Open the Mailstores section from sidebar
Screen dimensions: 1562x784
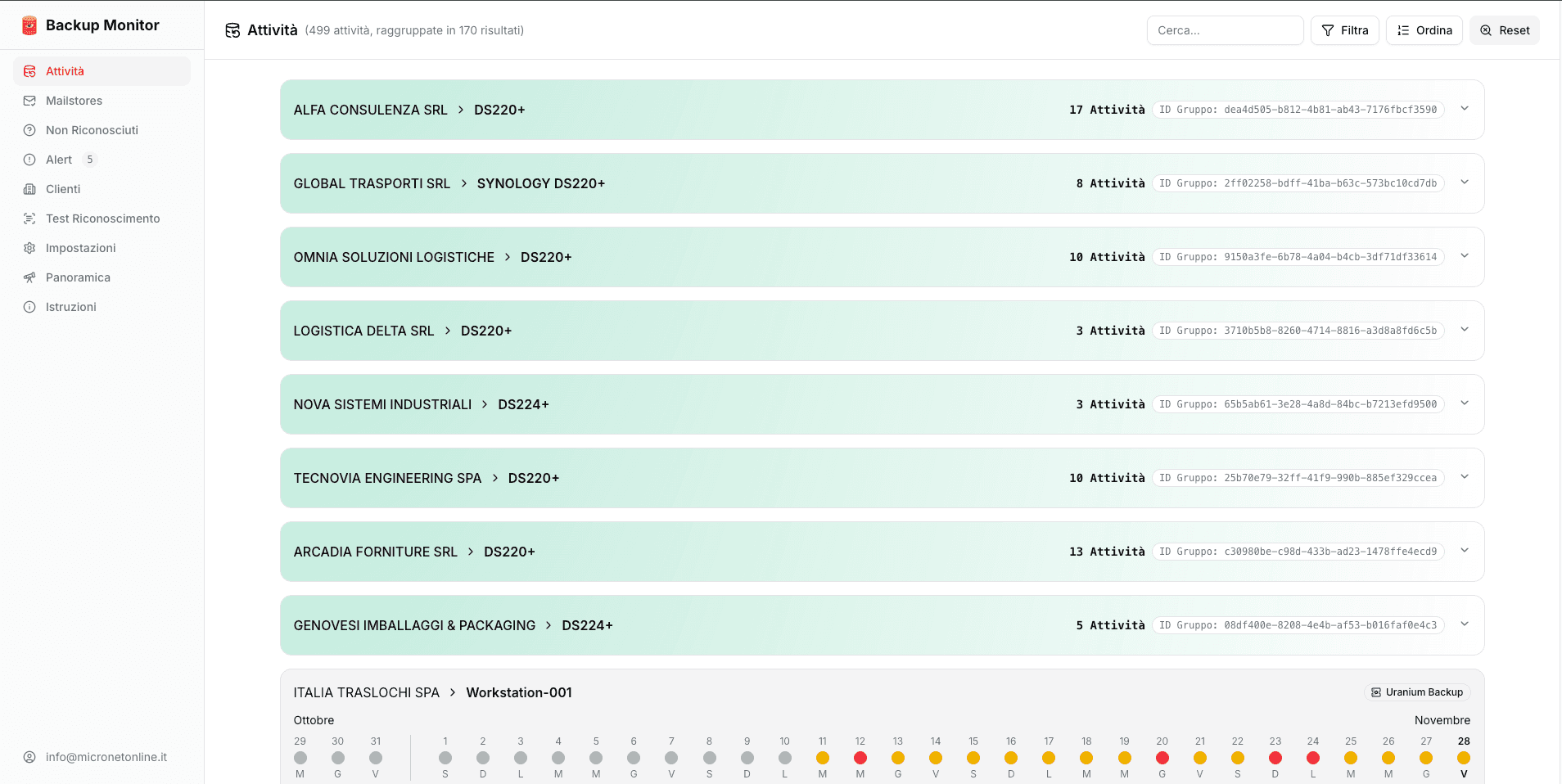pyautogui.click(x=74, y=100)
